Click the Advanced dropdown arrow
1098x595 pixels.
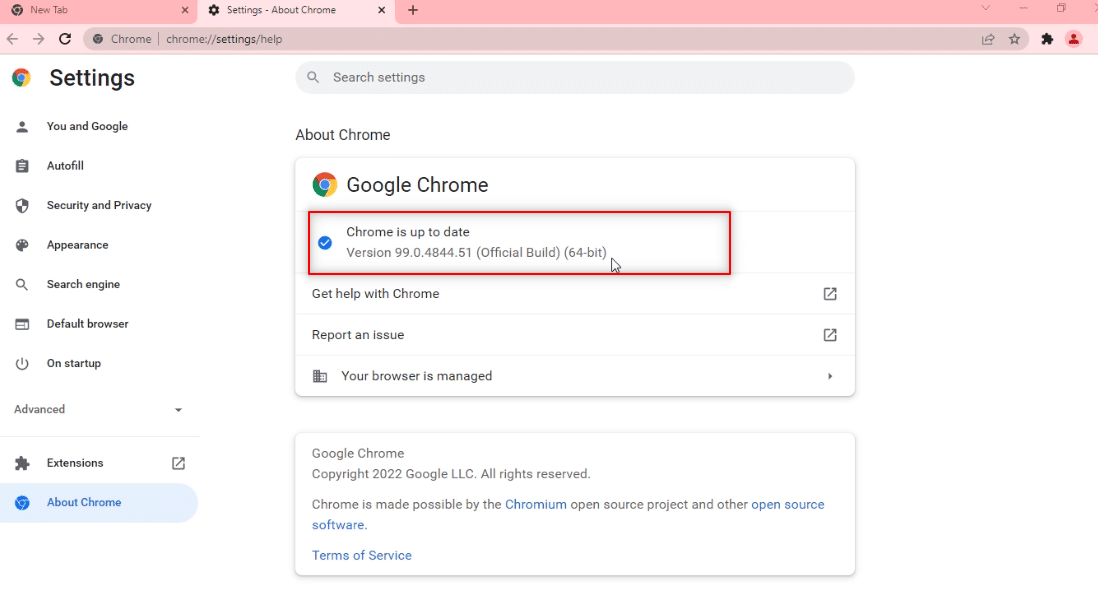[179, 410]
